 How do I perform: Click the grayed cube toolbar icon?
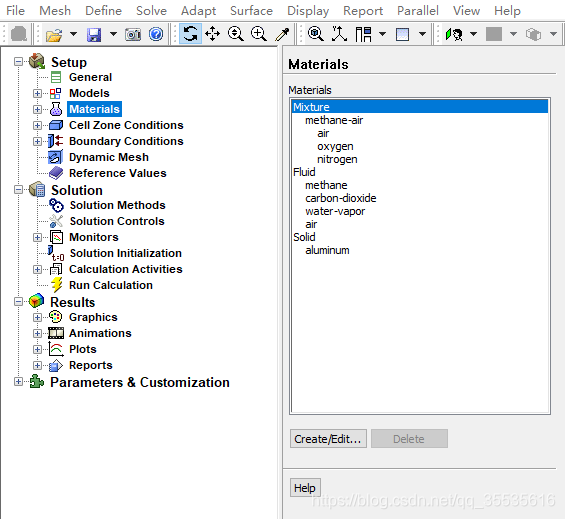(533, 35)
